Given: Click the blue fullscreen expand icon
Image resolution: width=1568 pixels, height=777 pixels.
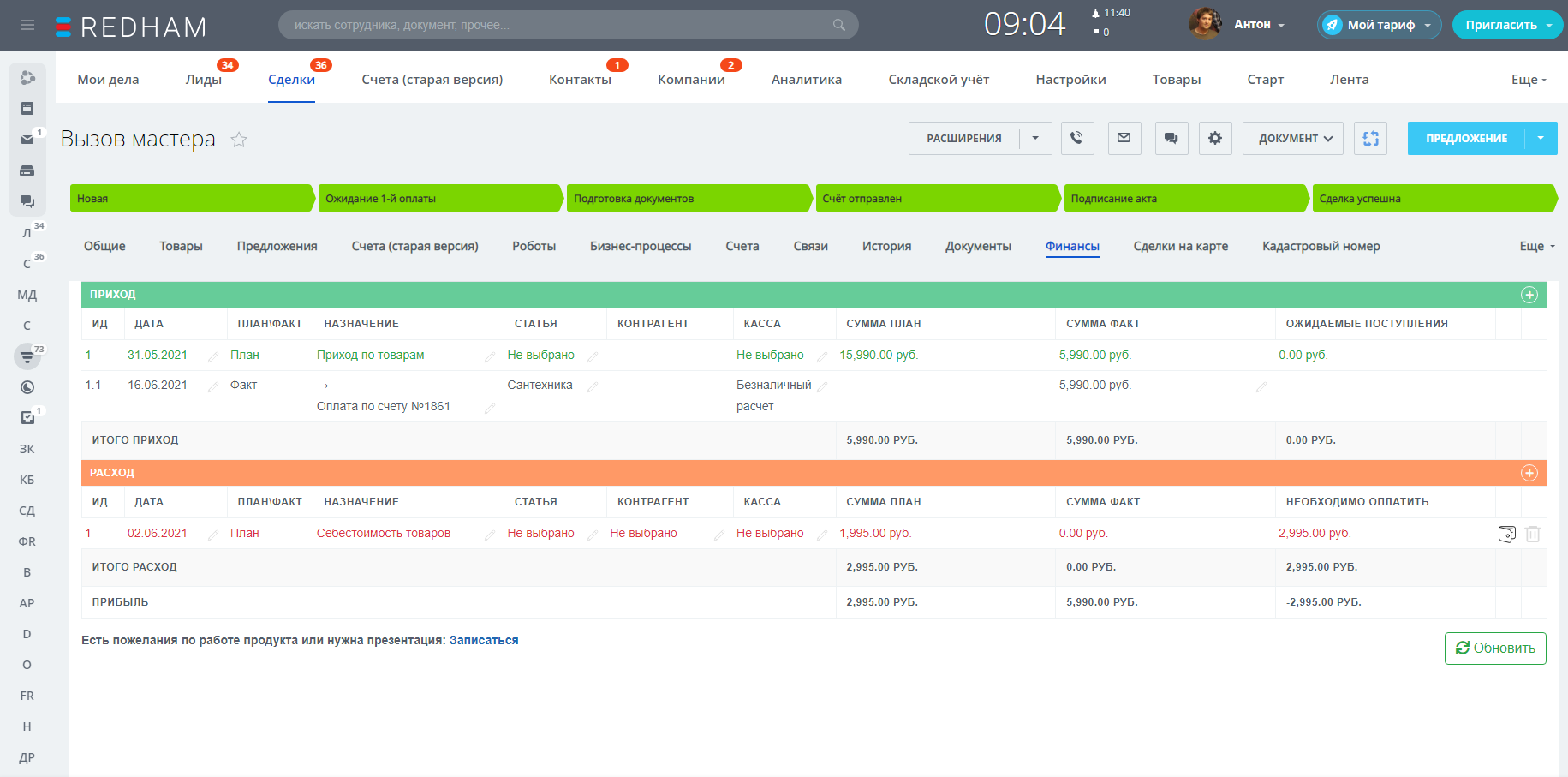Looking at the screenshot, I should (x=1370, y=138).
